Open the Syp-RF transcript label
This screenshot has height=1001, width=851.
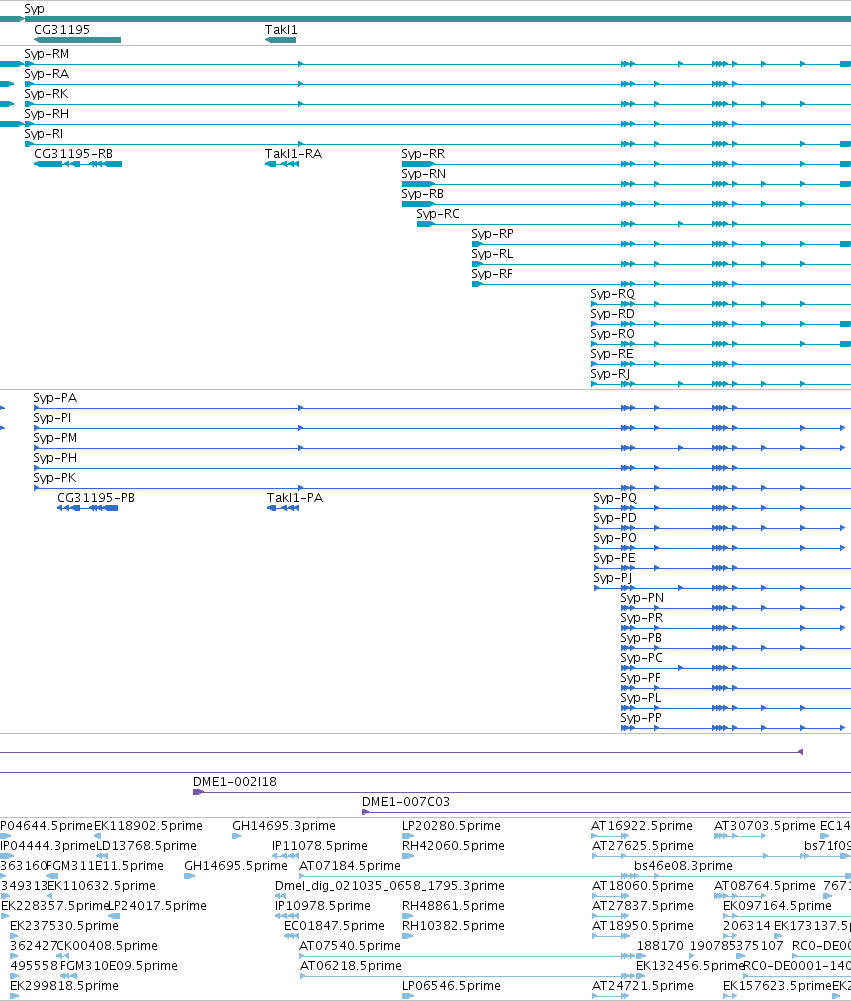(x=492, y=274)
